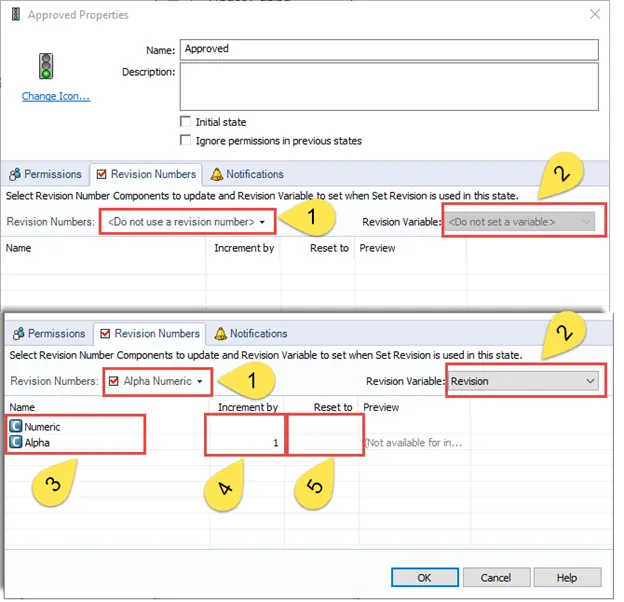624x602 pixels.
Task: Click the Revision Numbers tab checkmark icon in the upper panel
Action: 101,174
